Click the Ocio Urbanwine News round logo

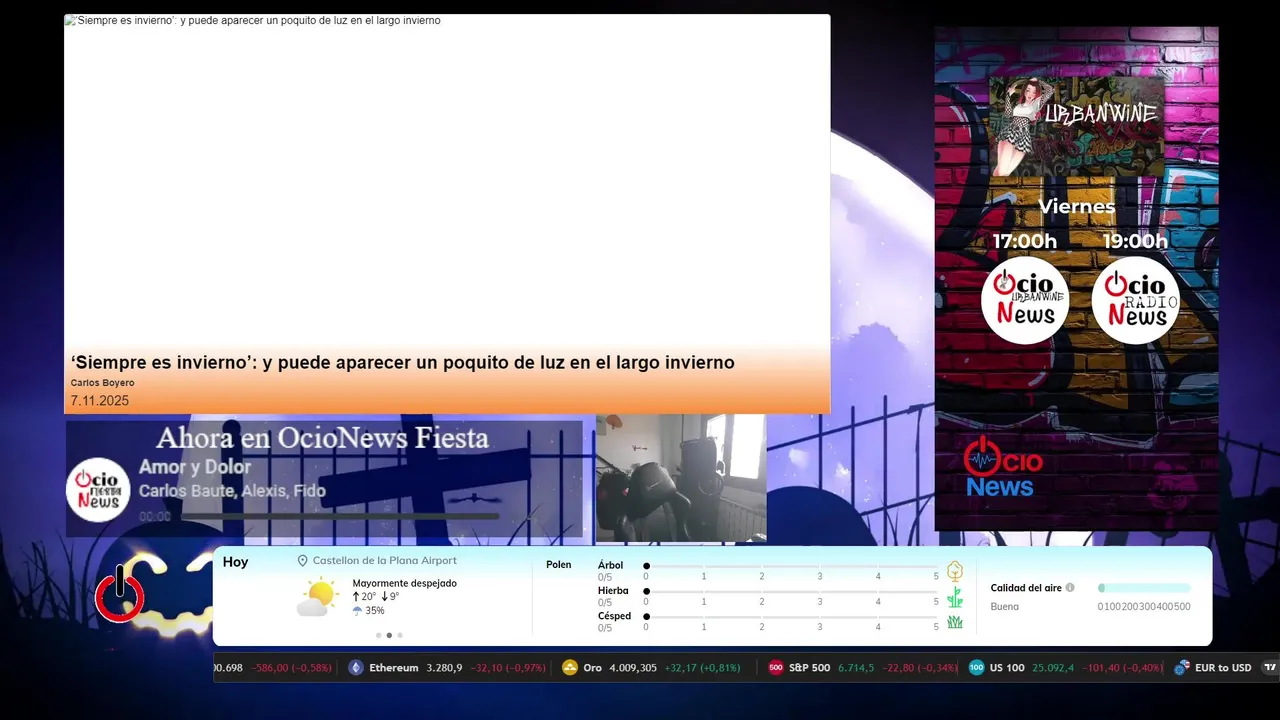(x=1025, y=300)
